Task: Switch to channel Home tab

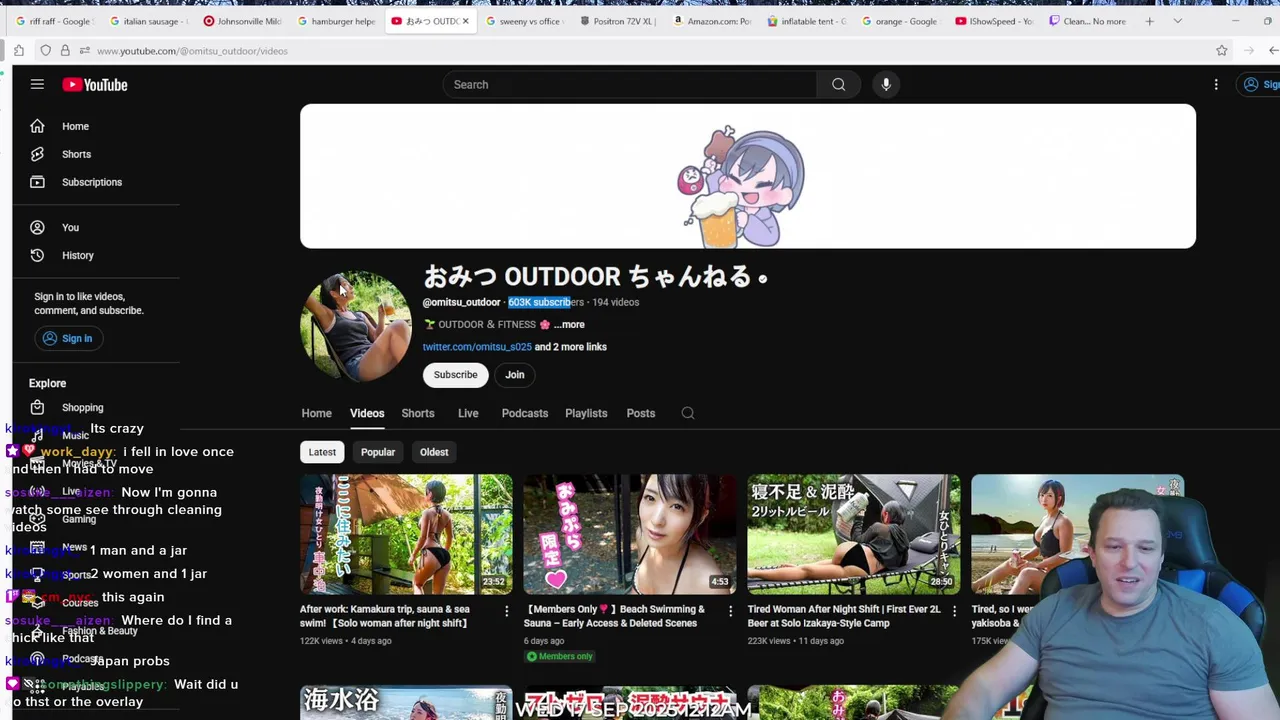Action: (316, 413)
